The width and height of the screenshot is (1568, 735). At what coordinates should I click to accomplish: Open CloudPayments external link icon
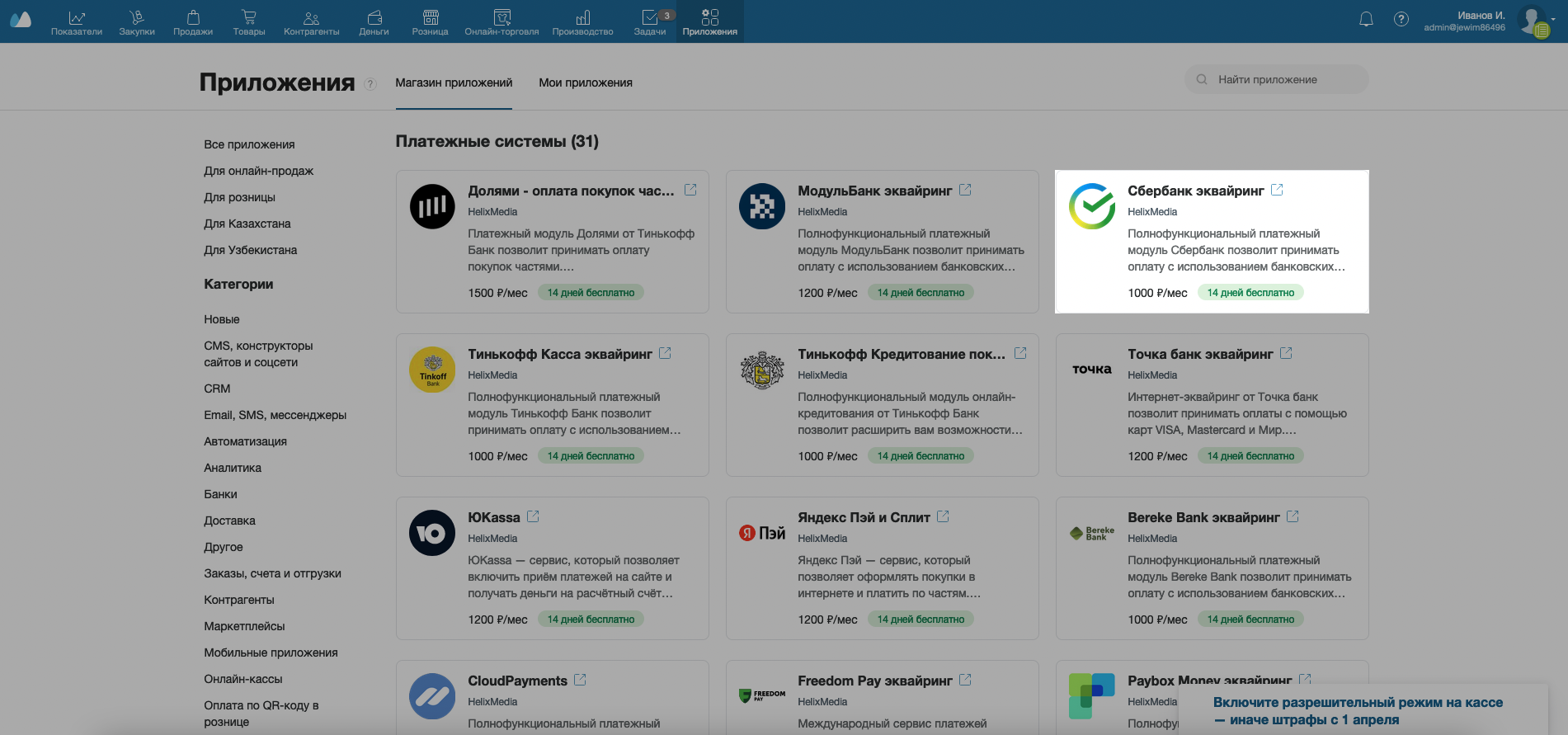click(580, 680)
